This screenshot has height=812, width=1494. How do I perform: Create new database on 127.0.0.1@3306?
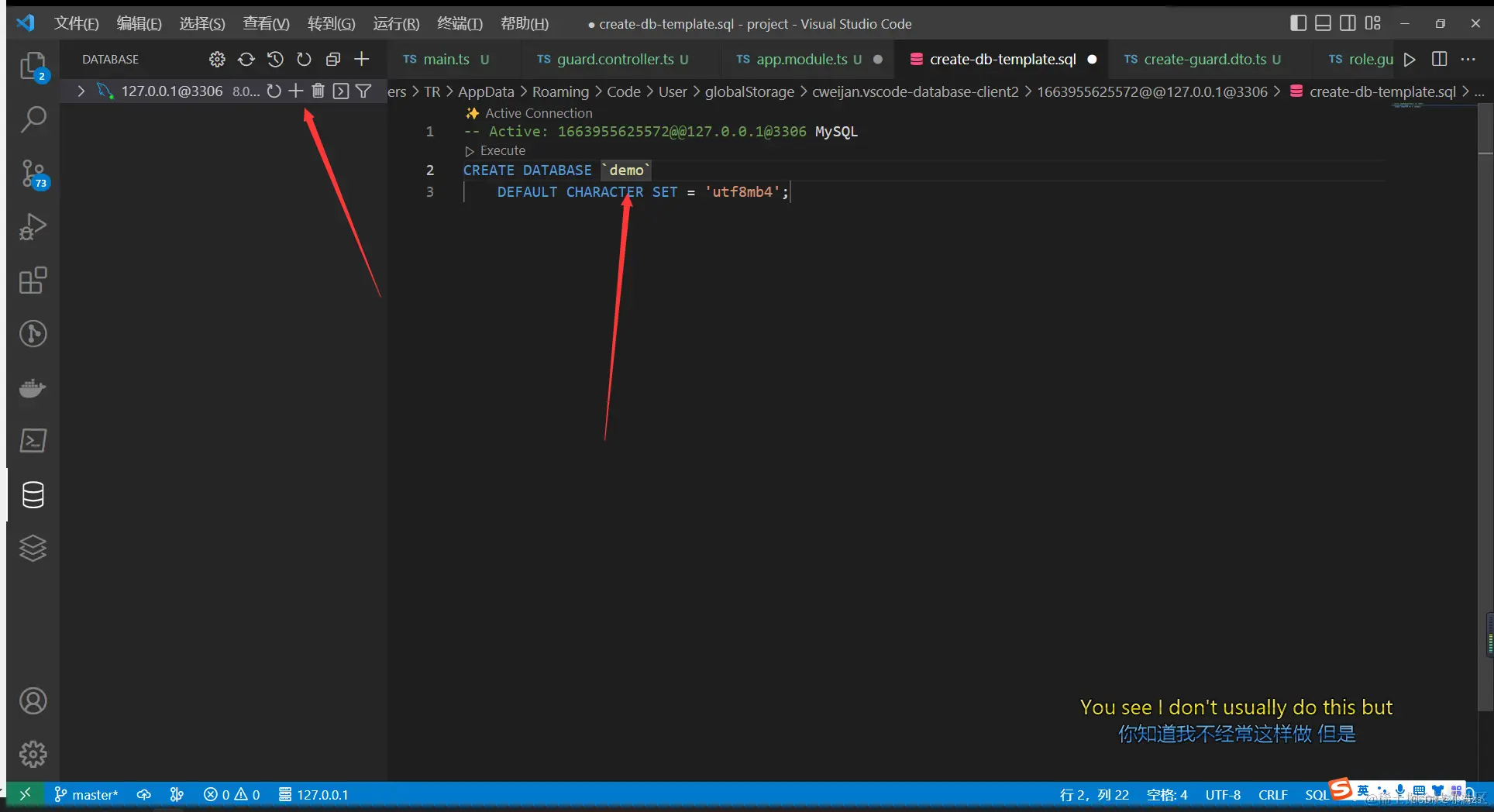[295, 91]
